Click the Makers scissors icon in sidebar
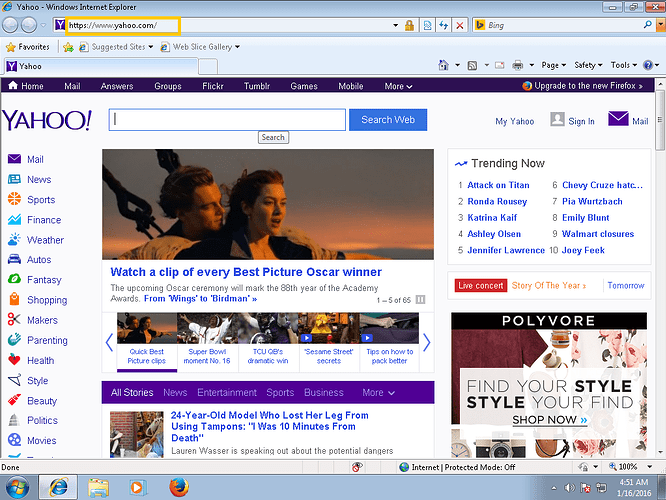666x500 pixels. tap(14, 319)
